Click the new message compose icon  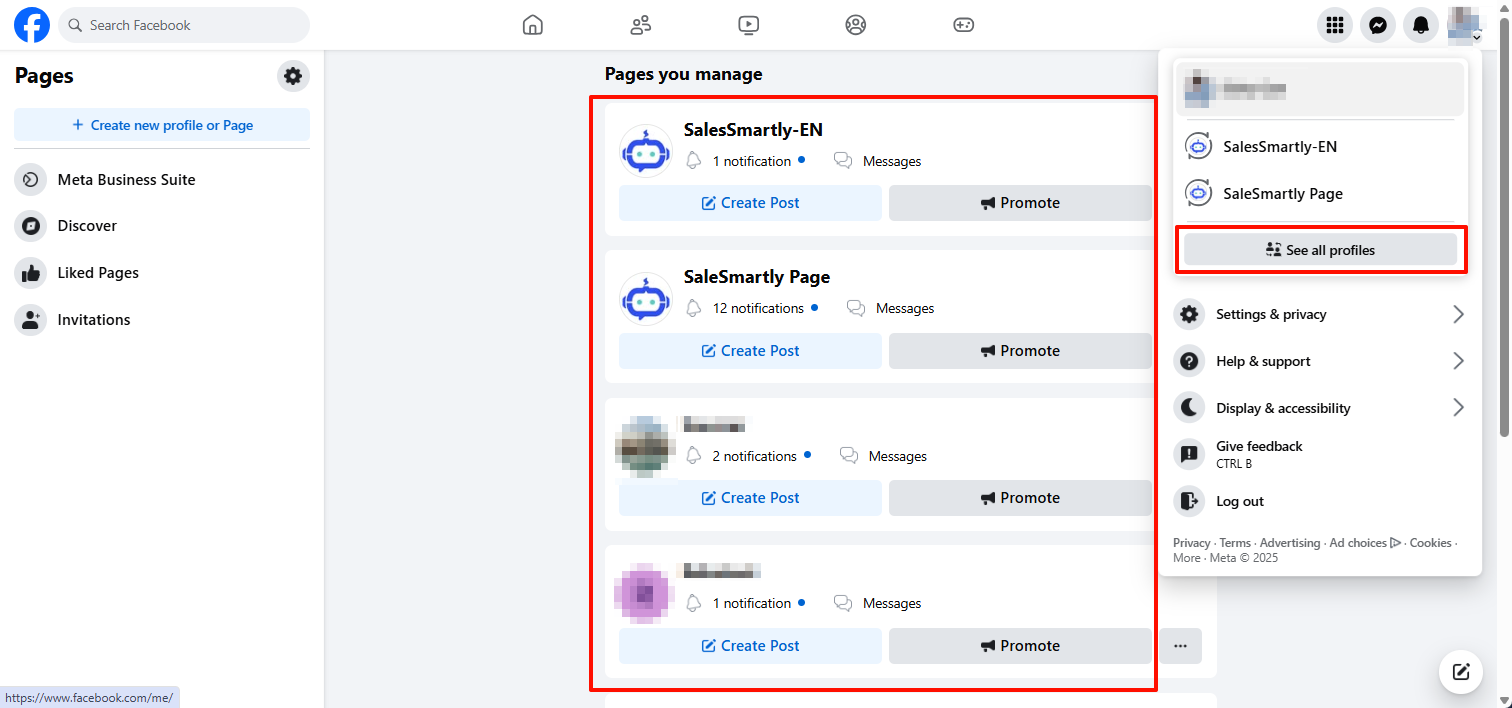1460,671
